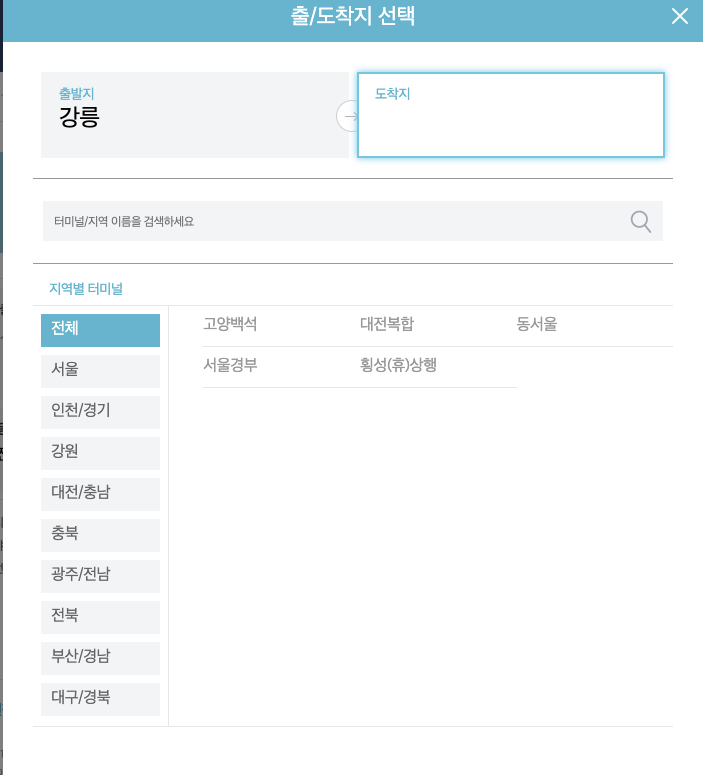The image size is (703, 775).
Task: Choose 횡성(휴)상행 terminal
Action: point(398,365)
